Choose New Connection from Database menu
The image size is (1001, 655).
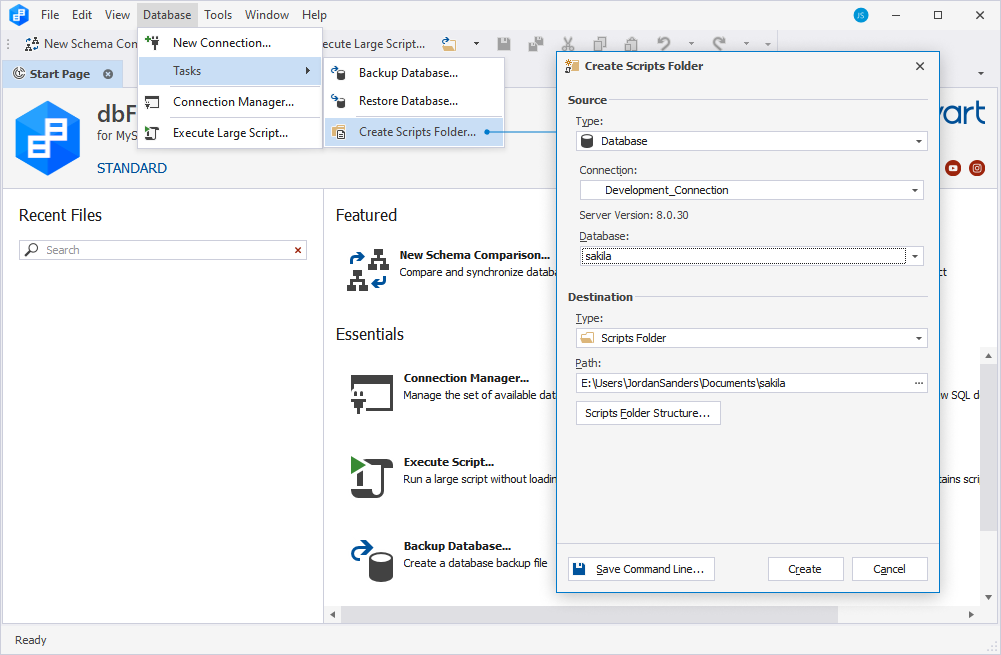point(230,43)
